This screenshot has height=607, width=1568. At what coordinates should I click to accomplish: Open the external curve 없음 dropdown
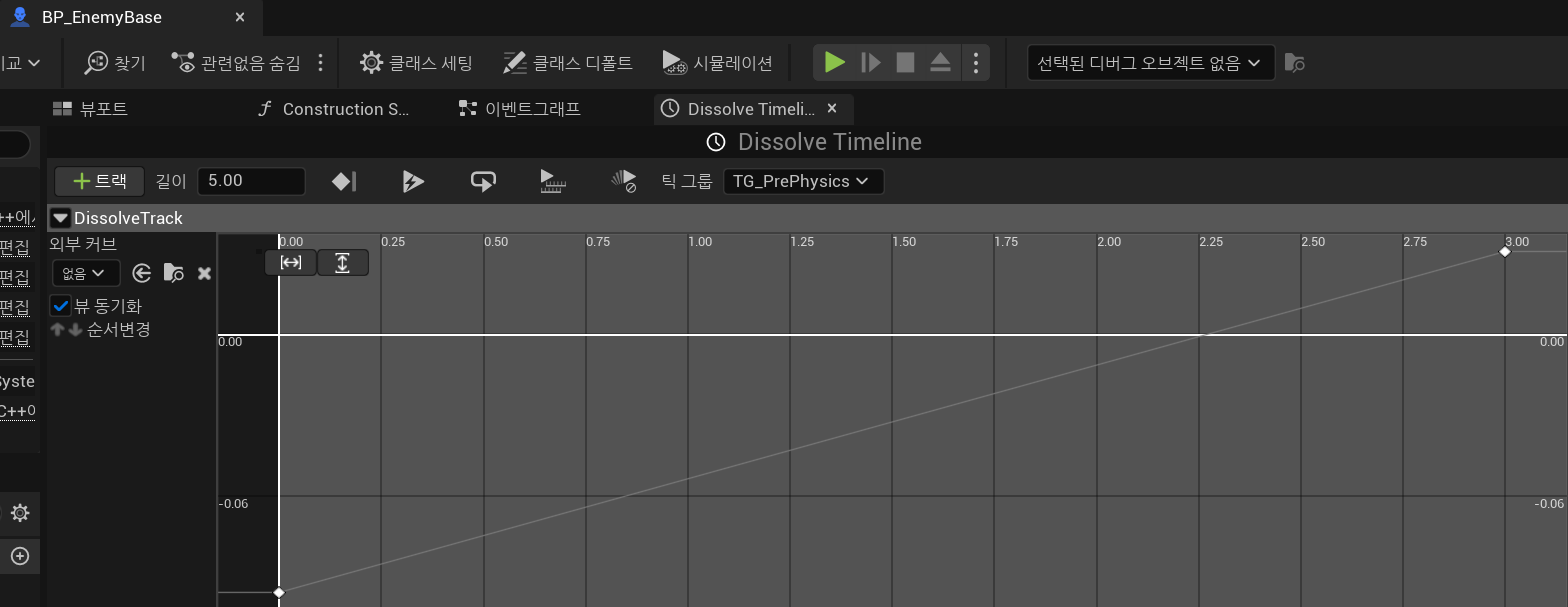pyautogui.click(x=85, y=273)
